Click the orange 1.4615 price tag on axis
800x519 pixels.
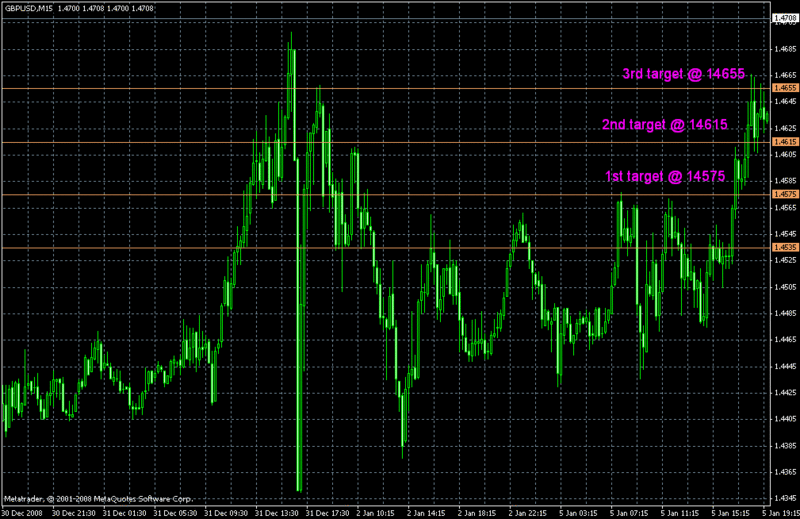pyautogui.click(x=785, y=141)
